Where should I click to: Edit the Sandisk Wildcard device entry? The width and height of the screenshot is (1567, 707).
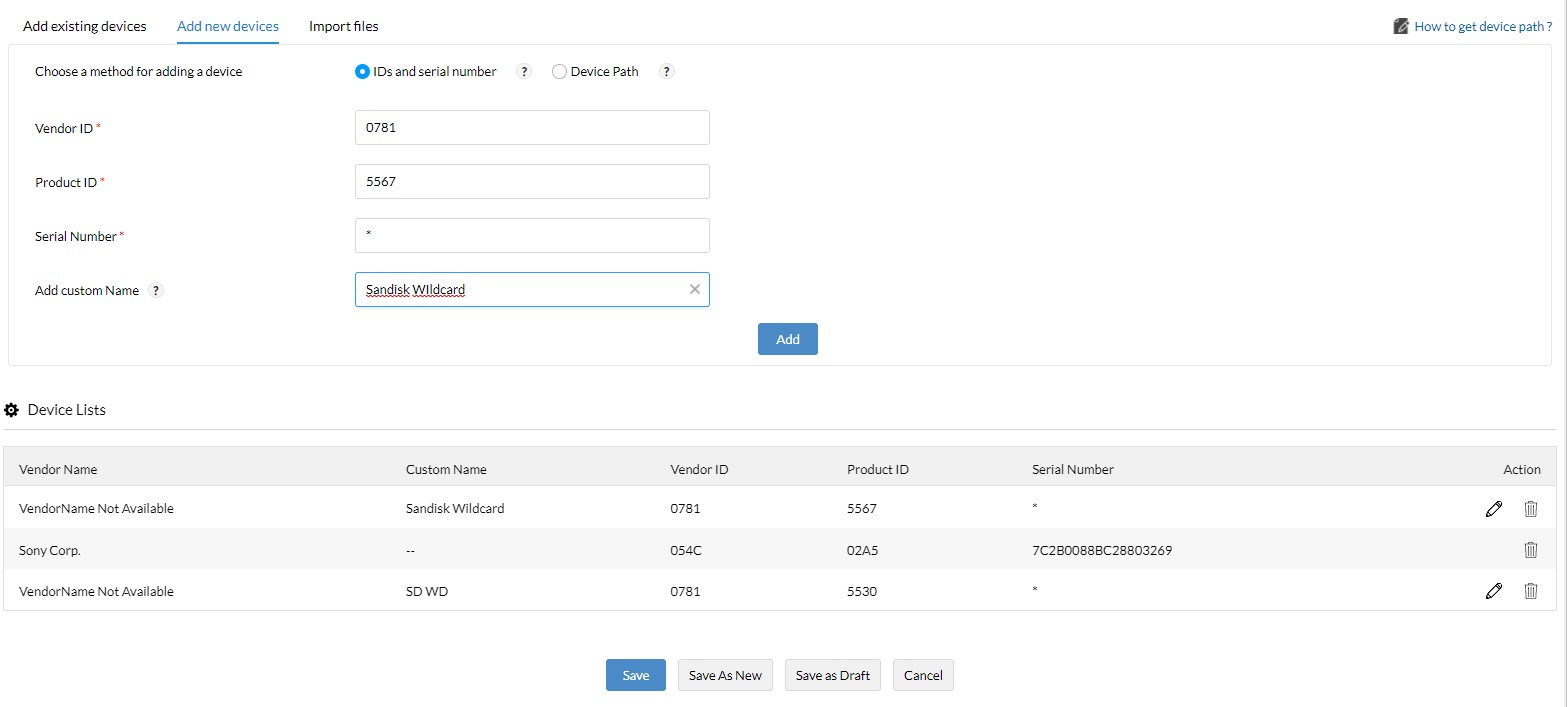tap(1494, 509)
